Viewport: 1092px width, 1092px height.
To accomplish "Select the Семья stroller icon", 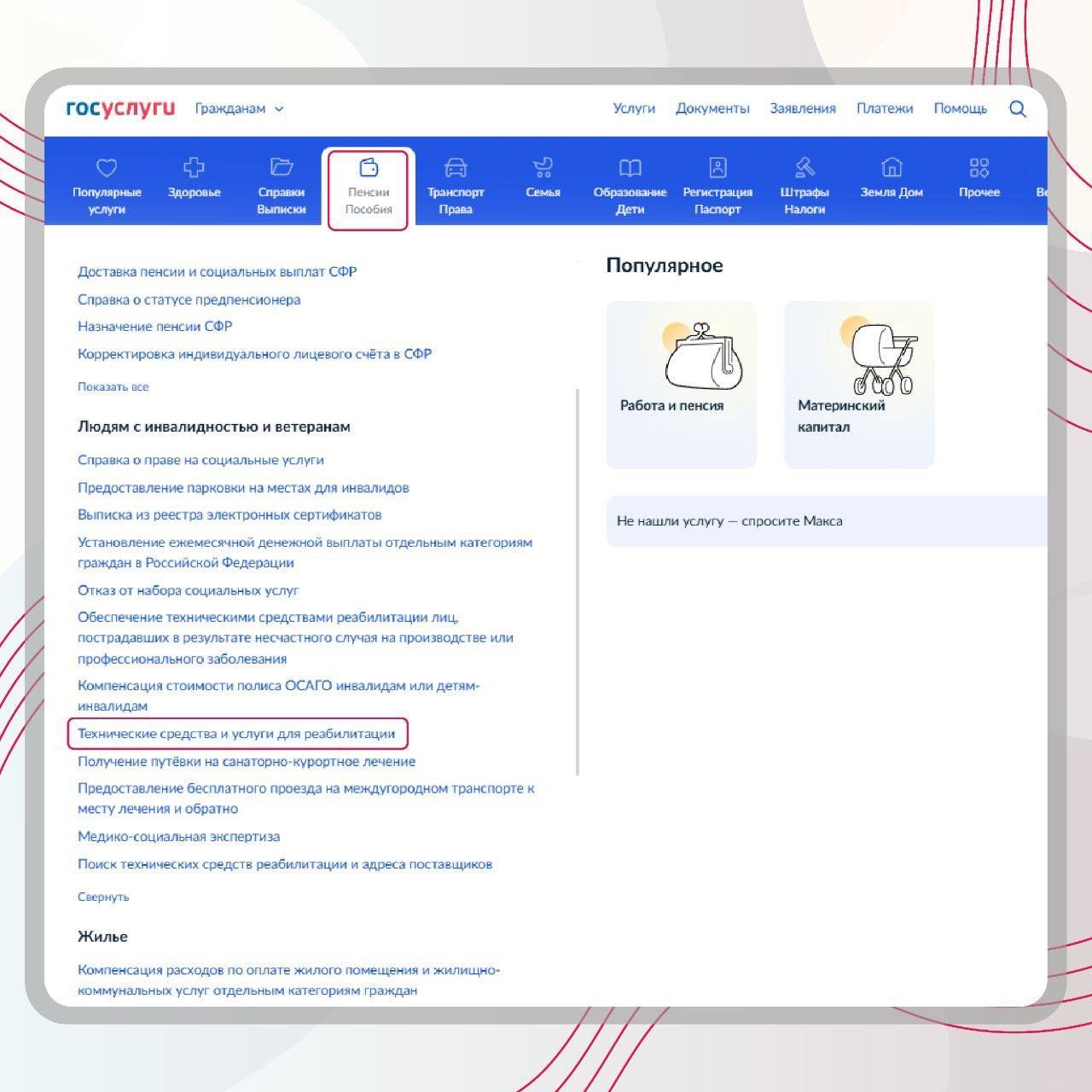I will click(x=543, y=166).
